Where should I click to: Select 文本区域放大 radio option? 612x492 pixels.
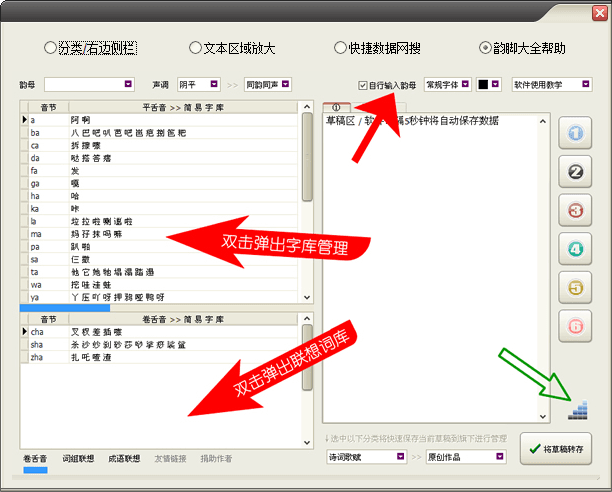[x=232, y=48]
